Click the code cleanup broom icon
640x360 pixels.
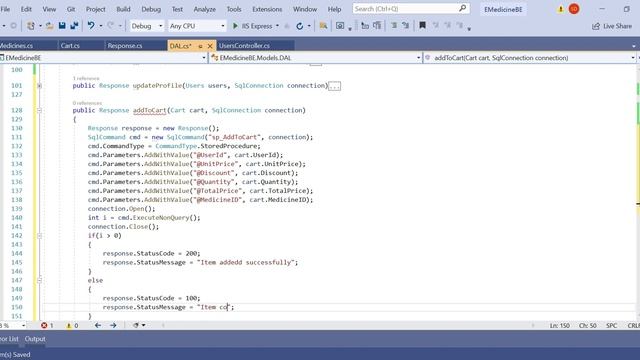(136, 325)
